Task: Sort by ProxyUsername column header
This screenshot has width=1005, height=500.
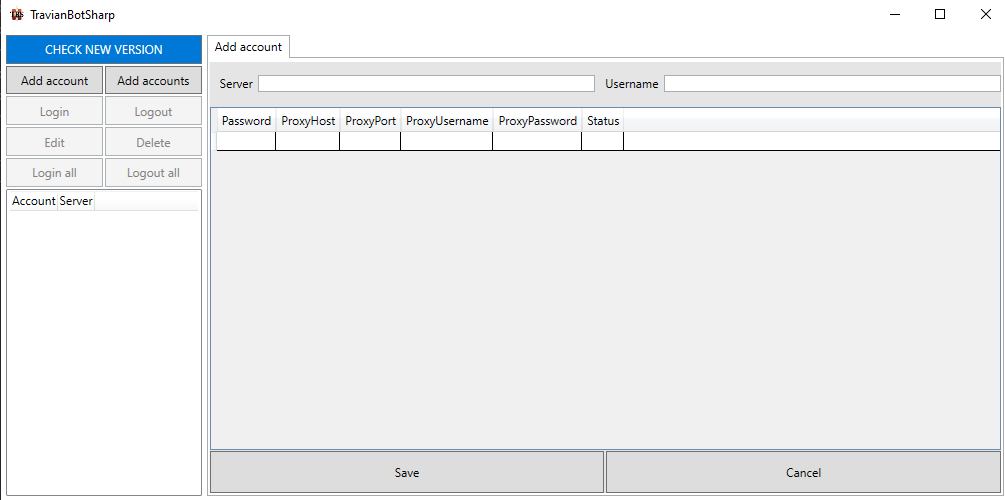Action: pos(447,121)
